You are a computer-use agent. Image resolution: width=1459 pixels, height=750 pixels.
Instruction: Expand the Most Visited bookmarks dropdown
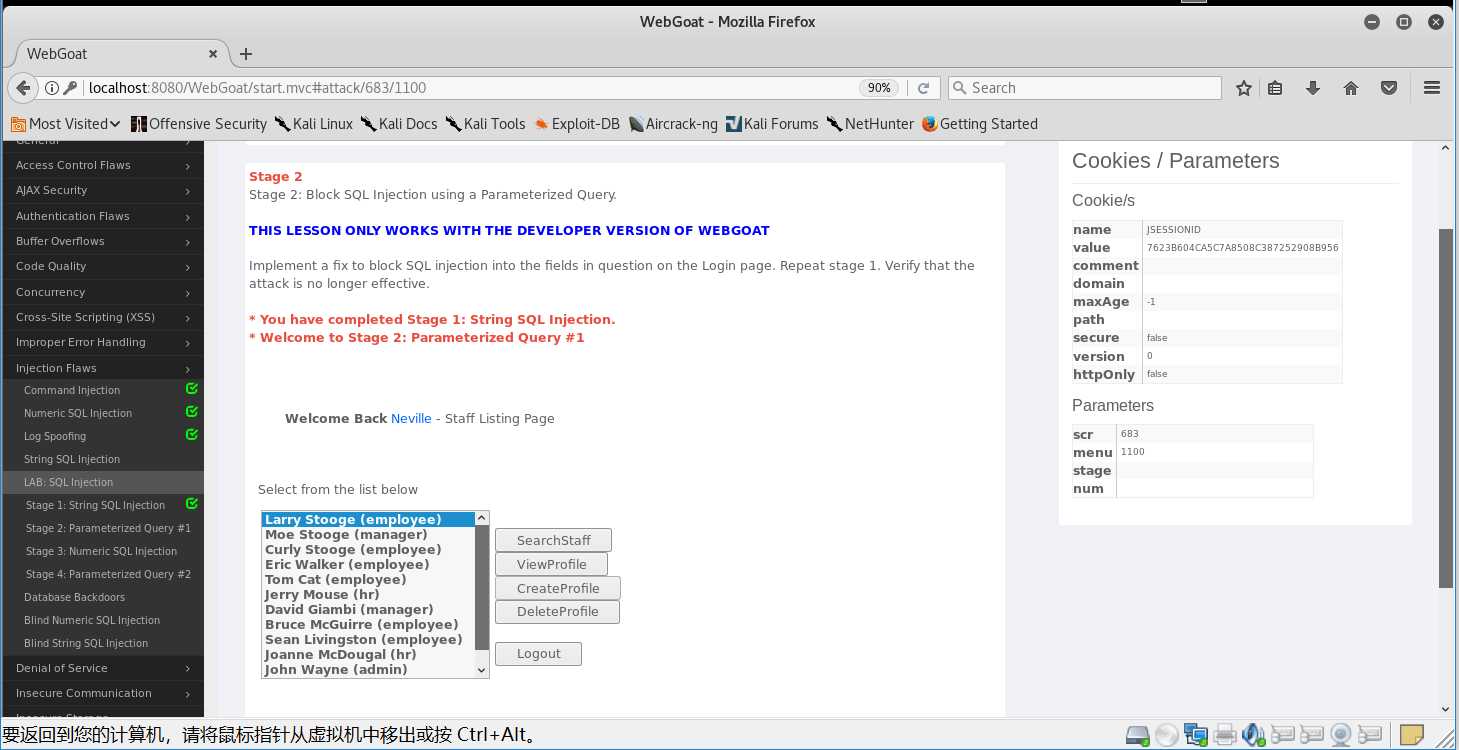click(x=65, y=124)
